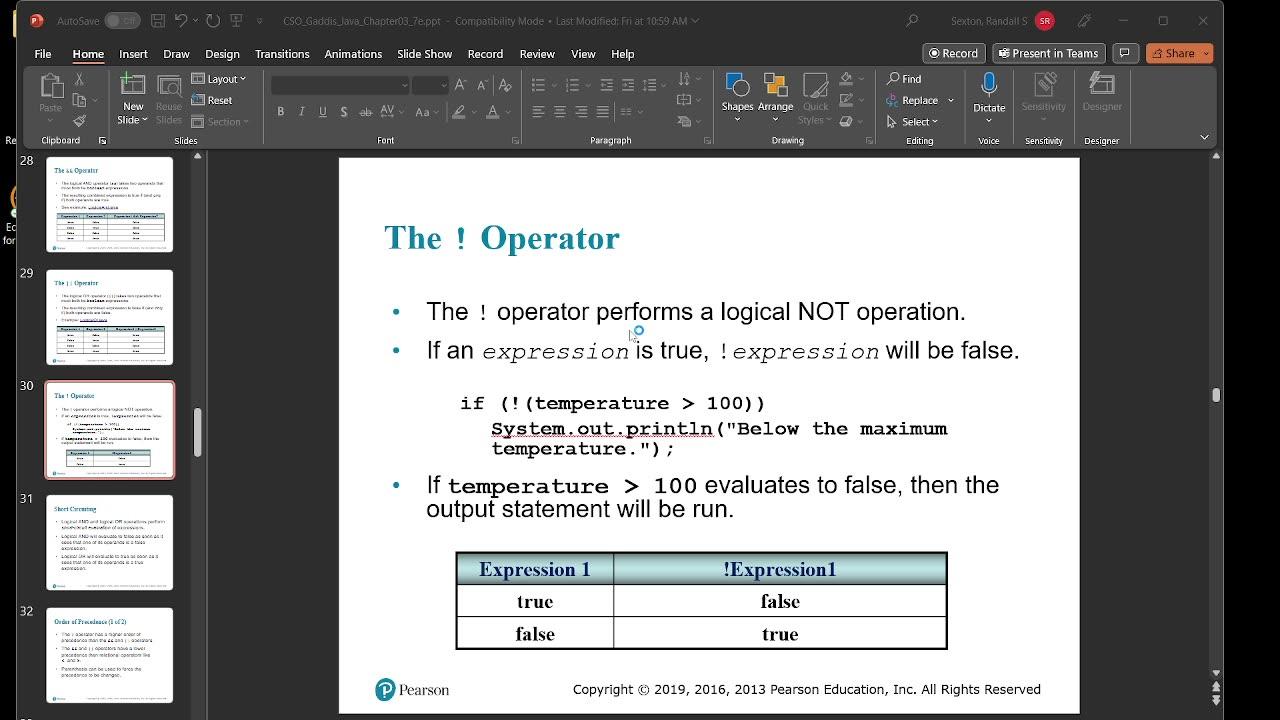Select slide 31 Short Circuiting thumbnail
Image resolution: width=1280 pixels, height=720 pixels.
[x=110, y=543]
